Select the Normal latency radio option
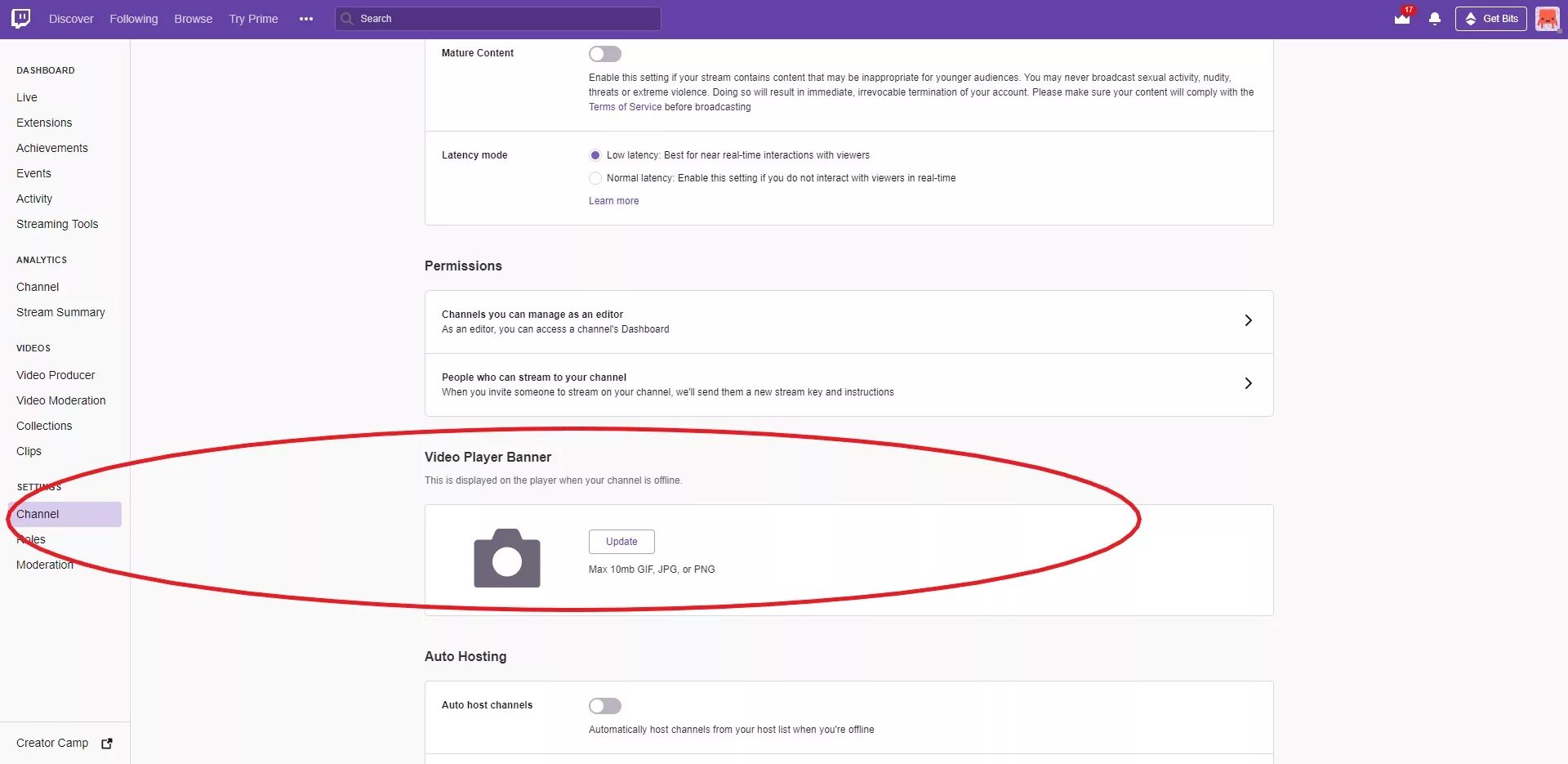Image resolution: width=1568 pixels, height=764 pixels. (x=595, y=178)
